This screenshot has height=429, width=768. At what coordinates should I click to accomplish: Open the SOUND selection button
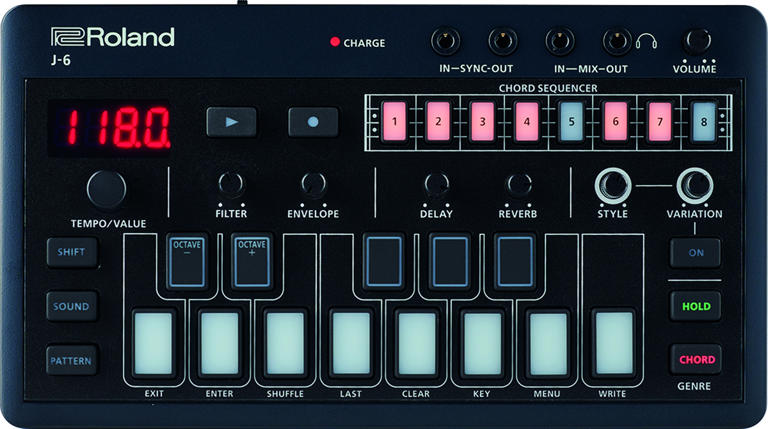click(72, 306)
